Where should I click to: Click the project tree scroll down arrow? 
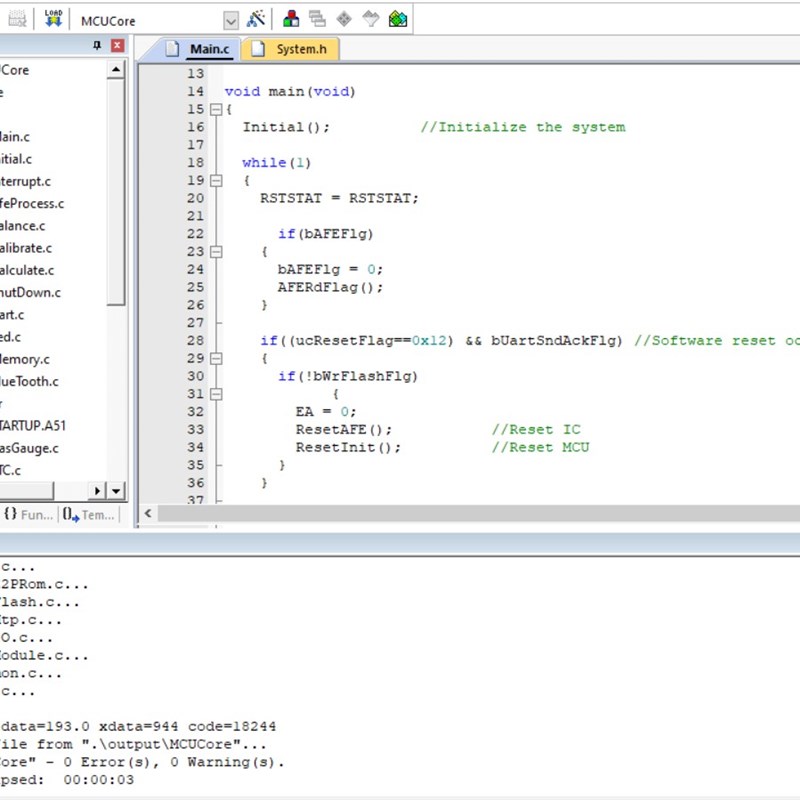pyautogui.click(x=116, y=491)
